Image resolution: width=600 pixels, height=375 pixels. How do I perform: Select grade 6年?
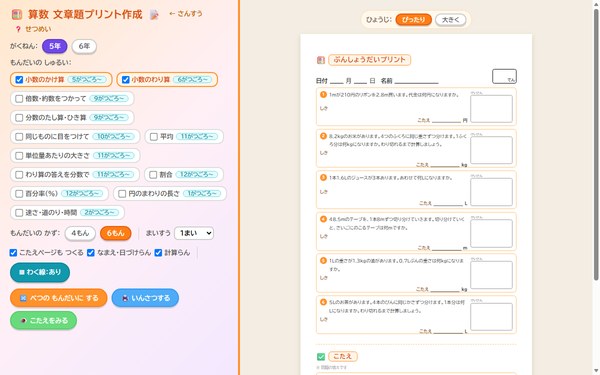tap(84, 46)
